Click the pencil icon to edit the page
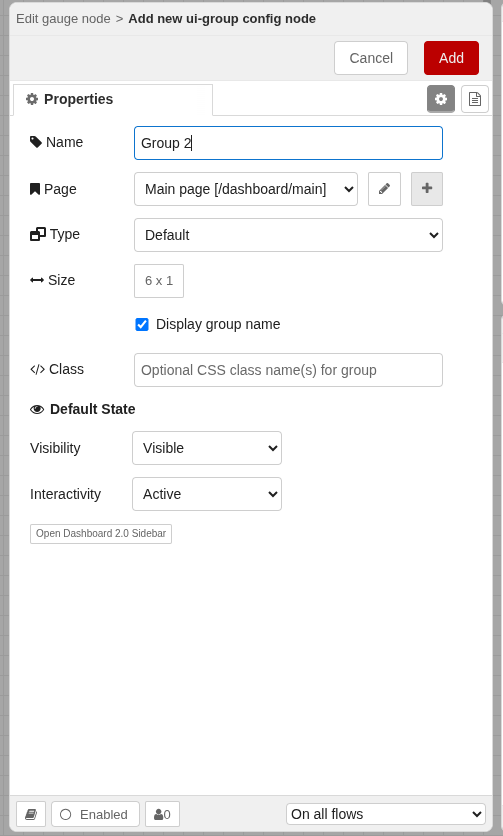The image size is (503, 836). [x=384, y=189]
